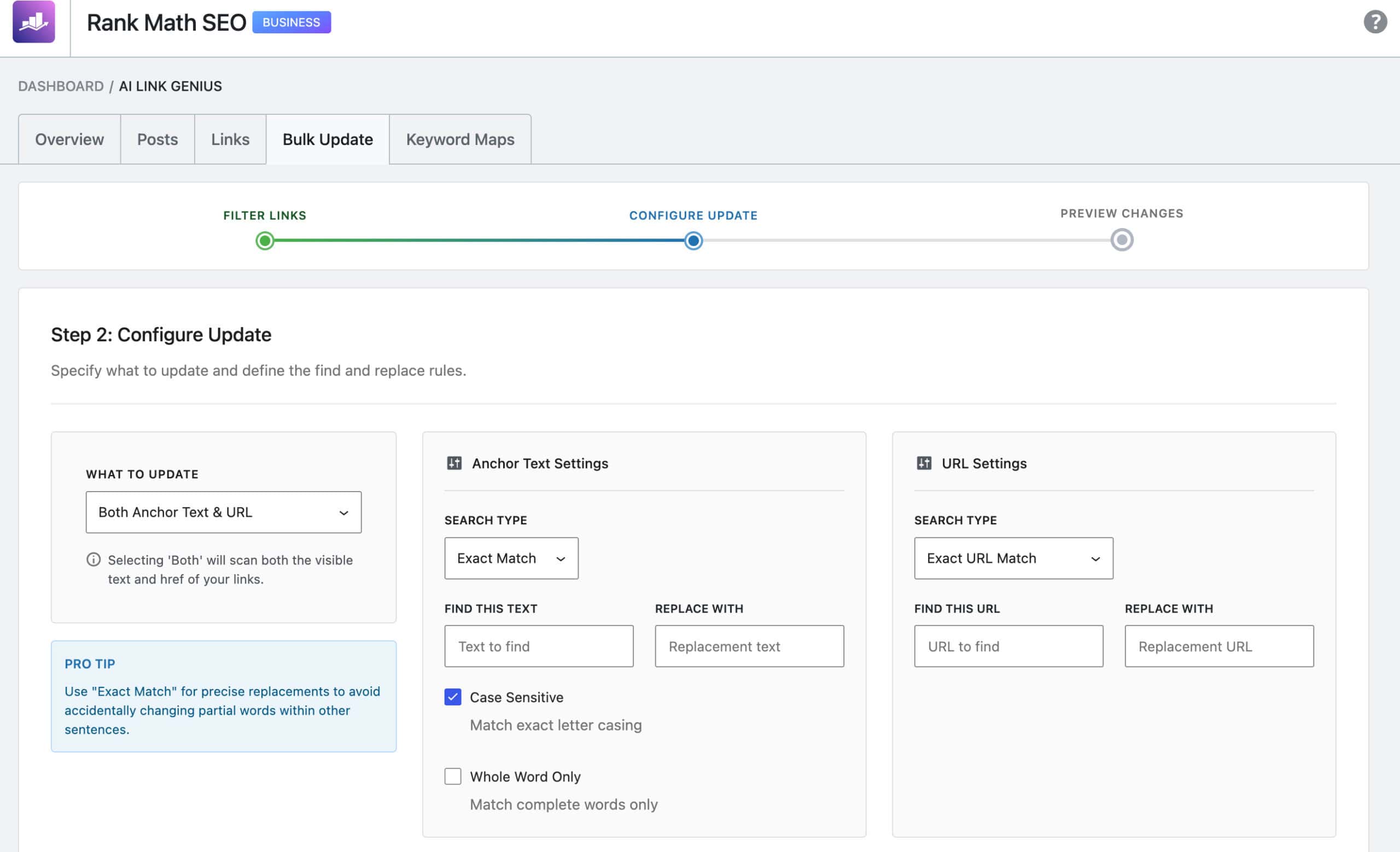The image size is (1400, 852).
Task: Click the Filter Links step label
Action: tap(265, 216)
